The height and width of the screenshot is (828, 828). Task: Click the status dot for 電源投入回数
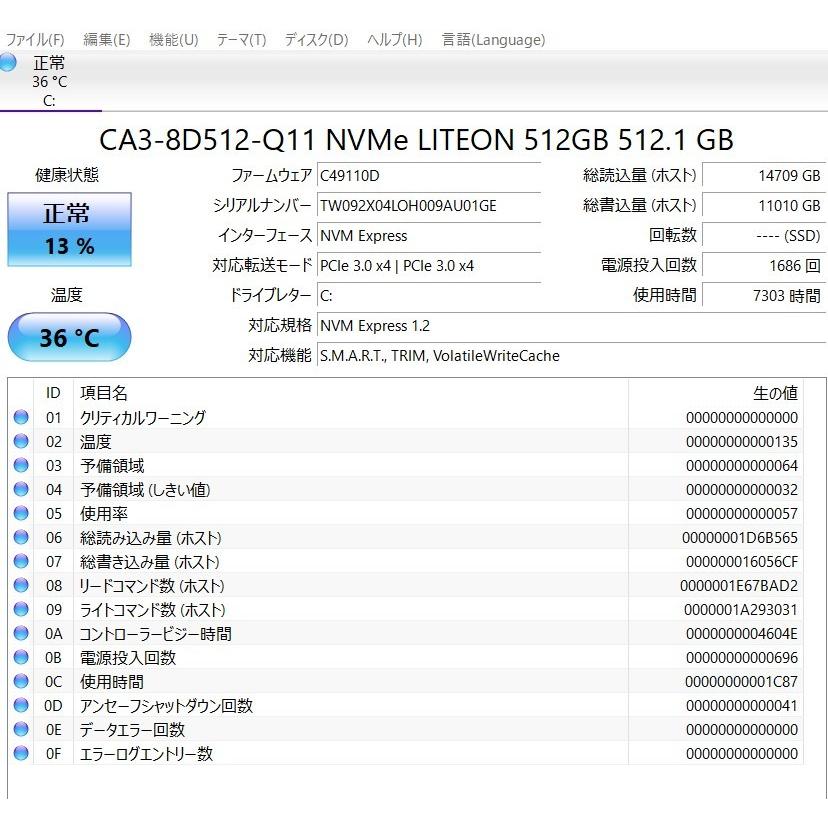pyautogui.click(x=22, y=657)
